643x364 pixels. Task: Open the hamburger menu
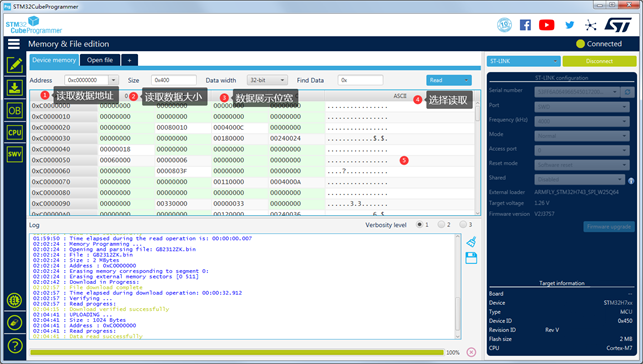point(14,44)
